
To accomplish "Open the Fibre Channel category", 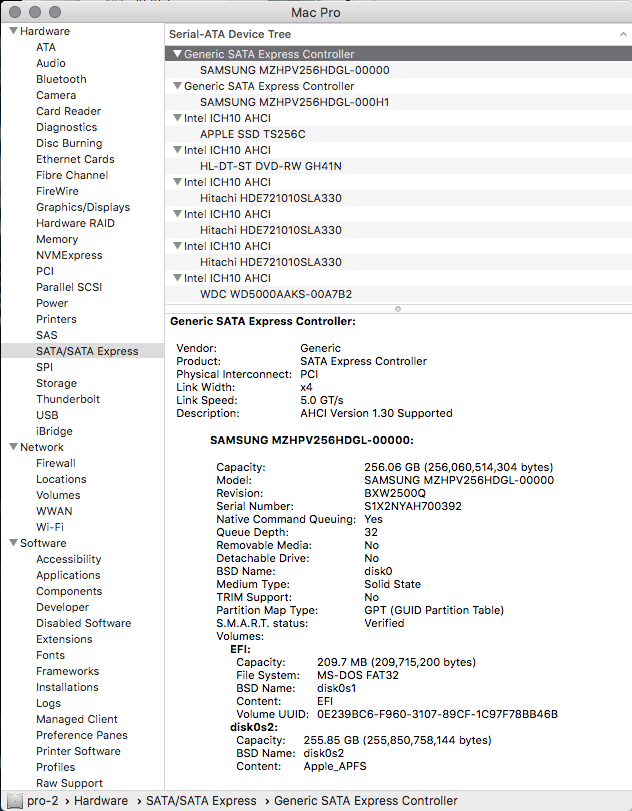I will click(72, 175).
